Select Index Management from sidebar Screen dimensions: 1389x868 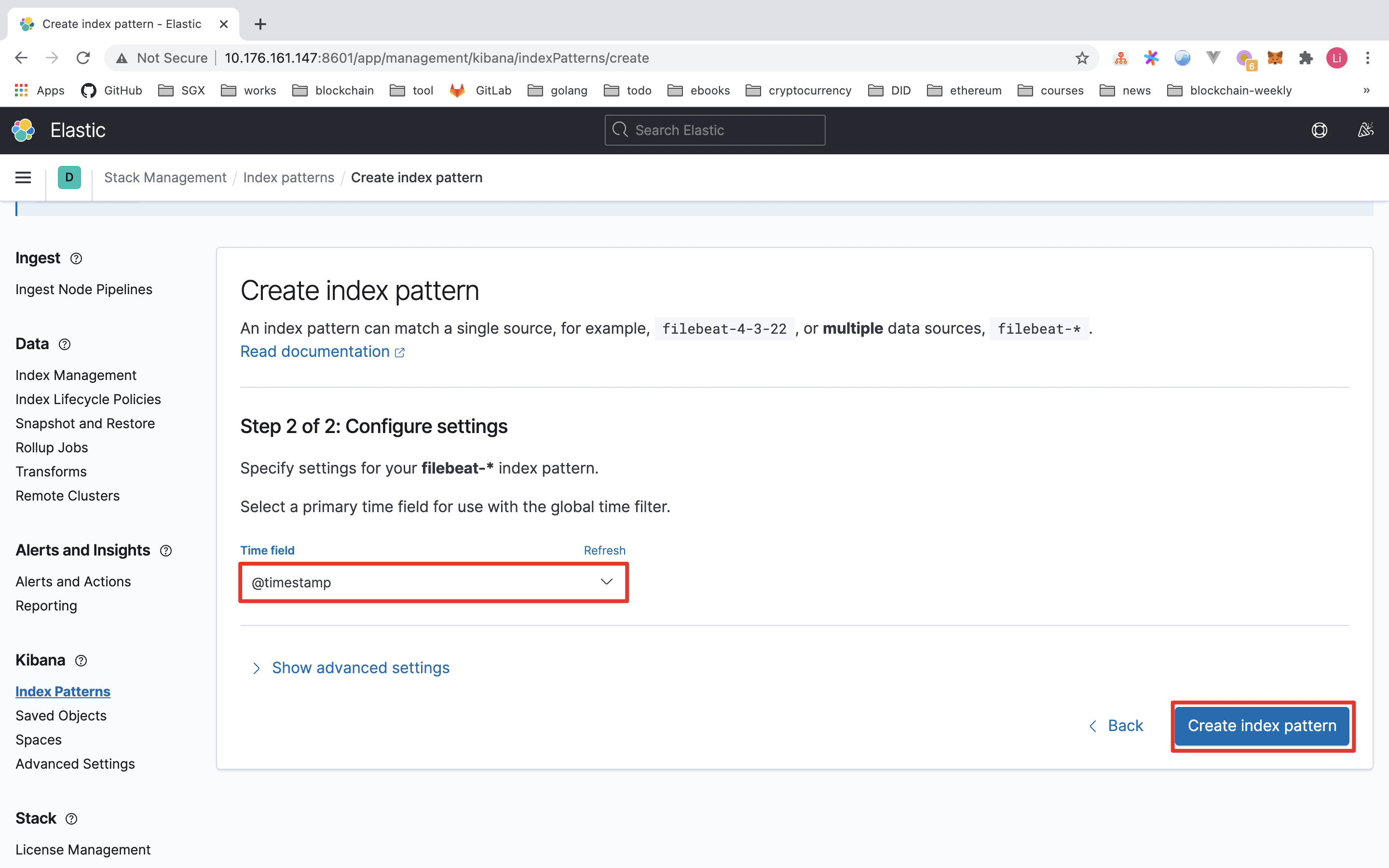point(76,374)
